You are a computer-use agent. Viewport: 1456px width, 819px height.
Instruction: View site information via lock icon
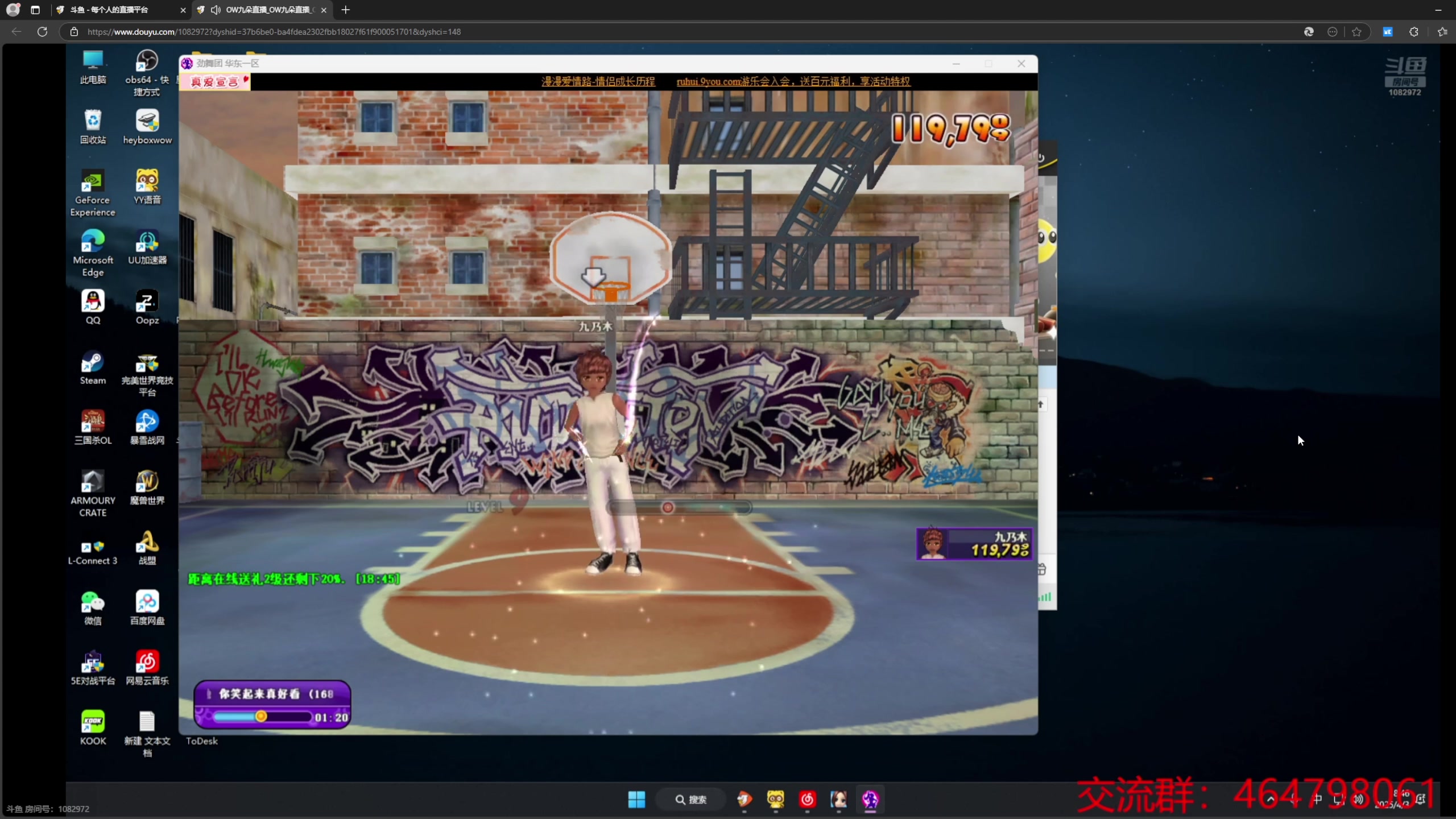click(x=74, y=32)
